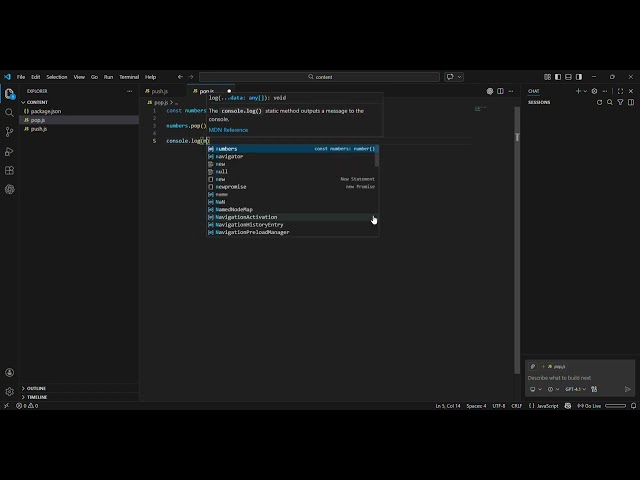Open the Search view in activity bar
Image resolution: width=640 pixels, height=480 pixels.
click(9, 112)
